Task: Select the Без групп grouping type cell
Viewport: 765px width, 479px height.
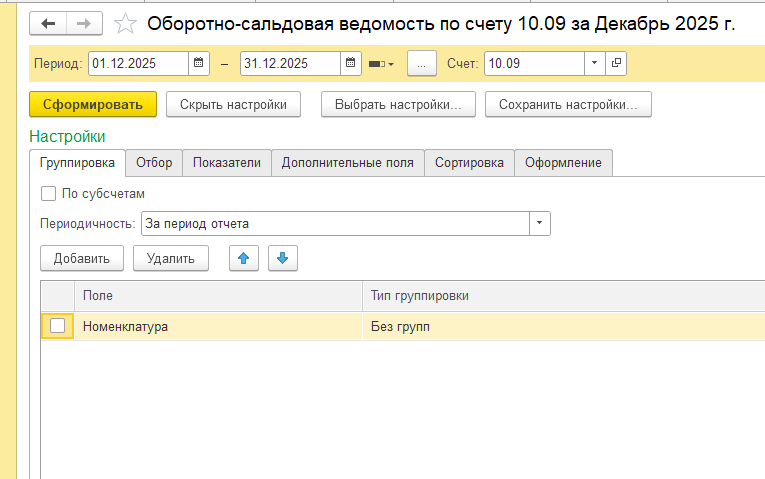Action: (560, 326)
